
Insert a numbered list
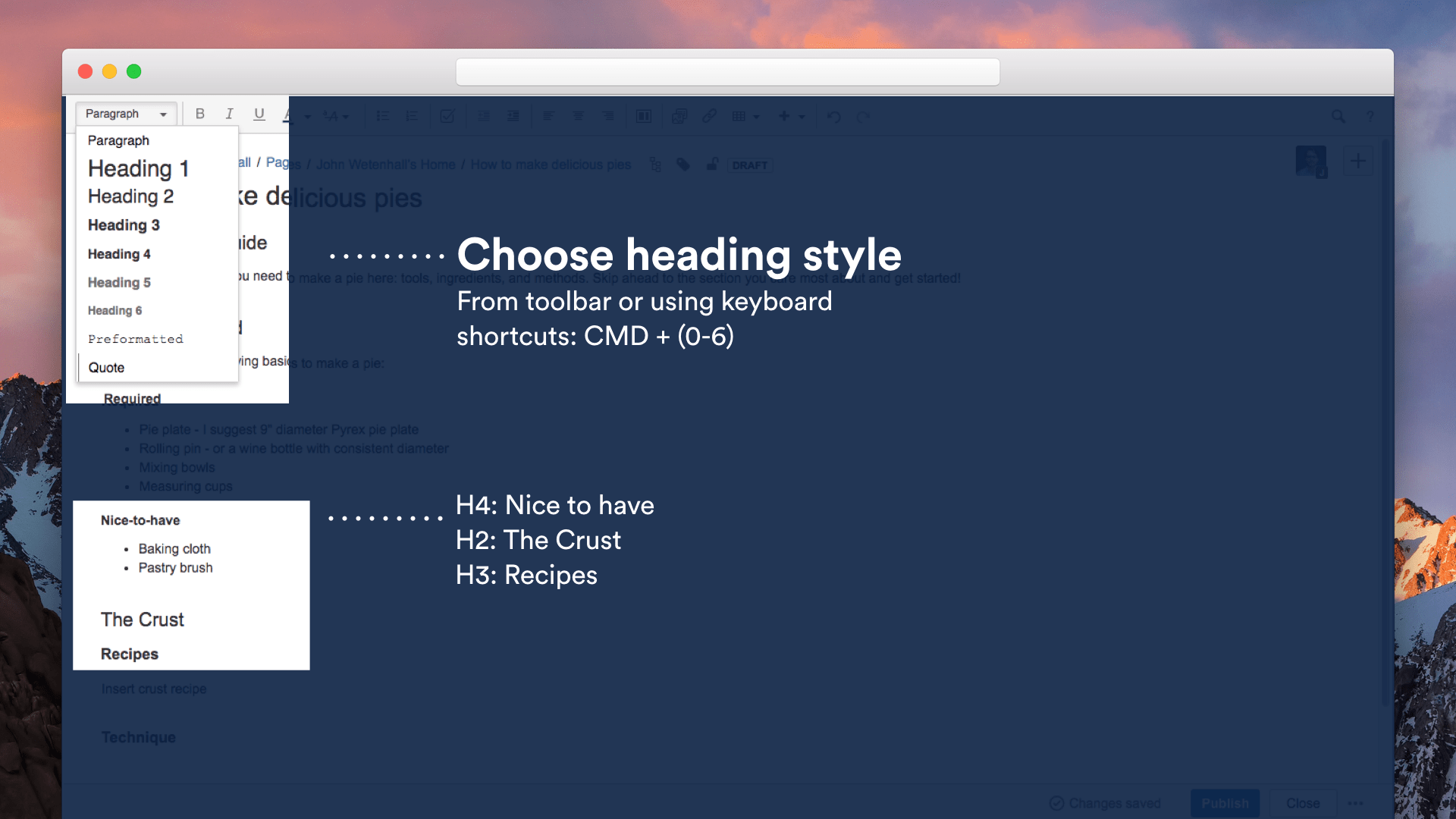412,116
